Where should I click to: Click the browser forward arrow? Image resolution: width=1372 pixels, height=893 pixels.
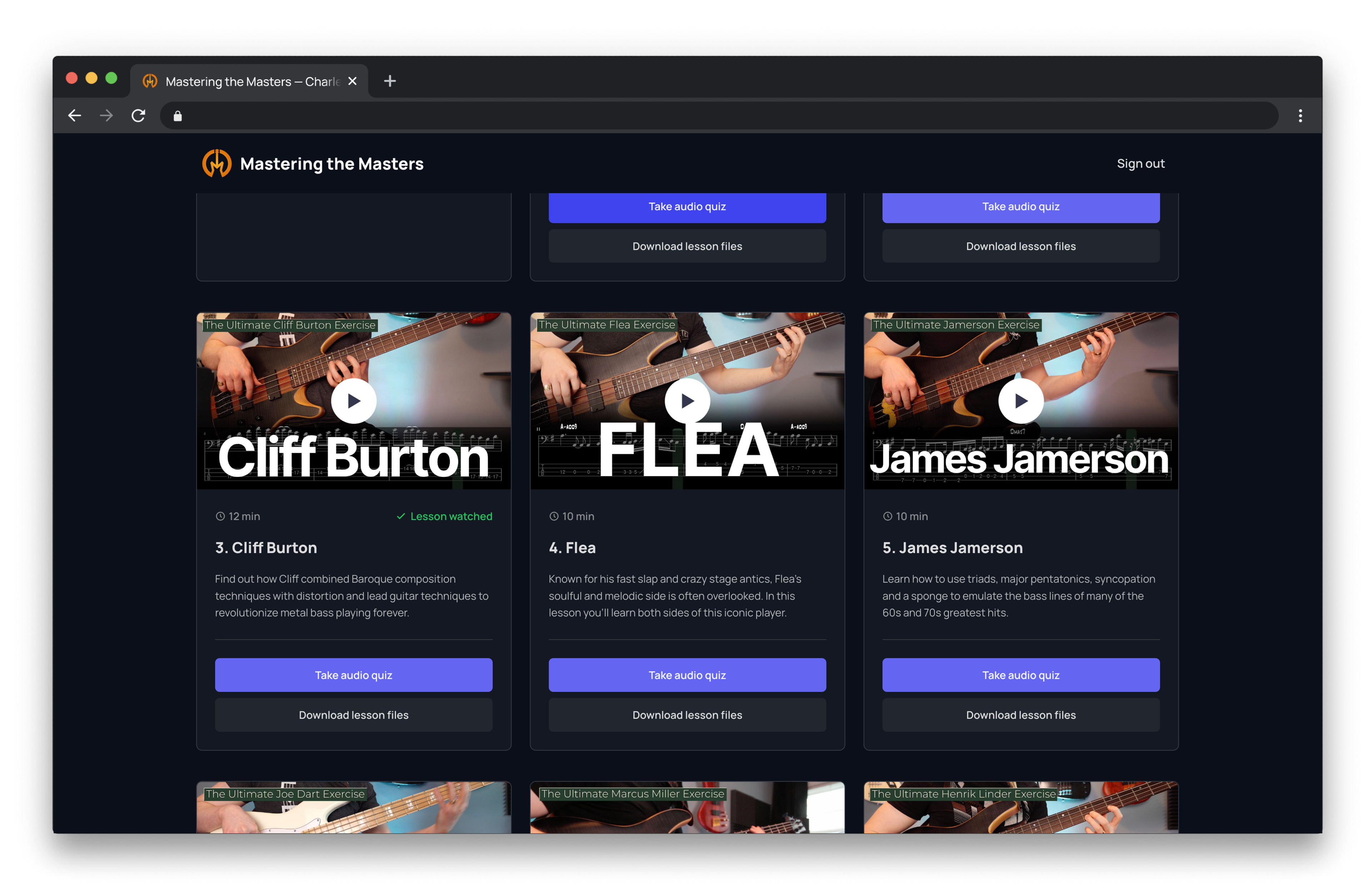[x=106, y=116]
